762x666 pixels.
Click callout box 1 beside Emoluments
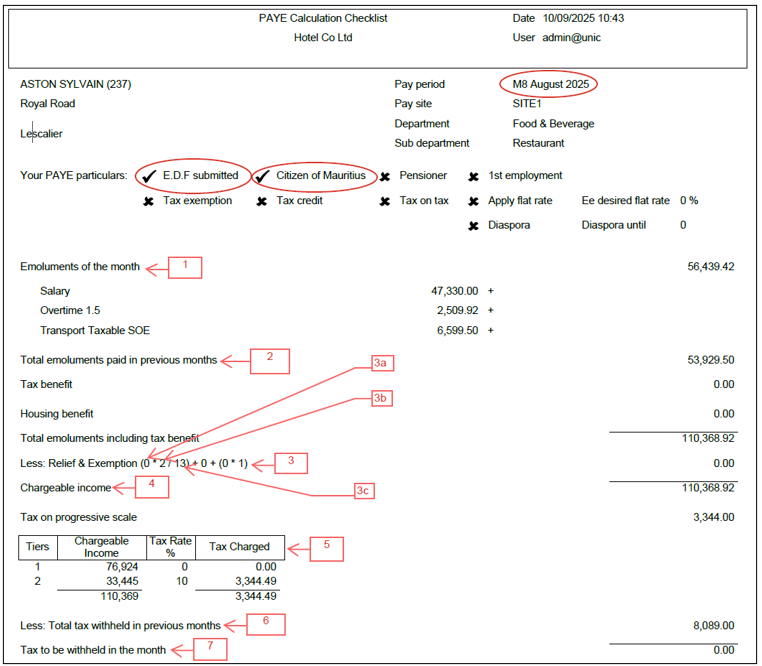coord(184,267)
